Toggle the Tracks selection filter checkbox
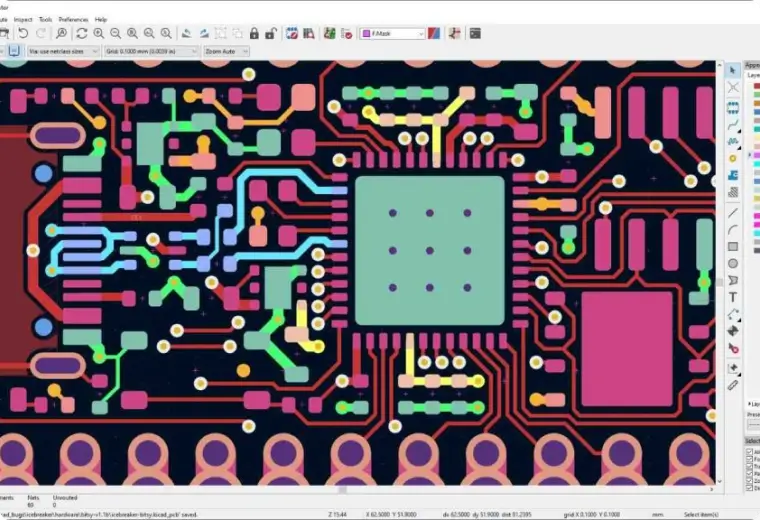This screenshot has width=760, height=520. tap(750, 466)
